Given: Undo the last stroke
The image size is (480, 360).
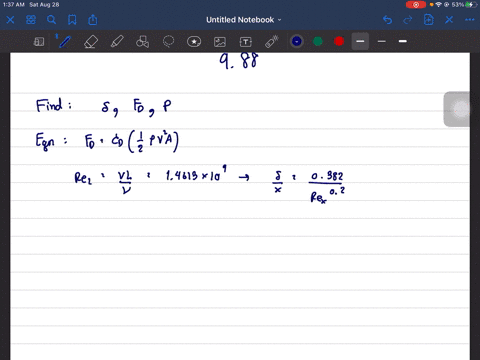Looking at the screenshot, I should click(x=387, y=20).
